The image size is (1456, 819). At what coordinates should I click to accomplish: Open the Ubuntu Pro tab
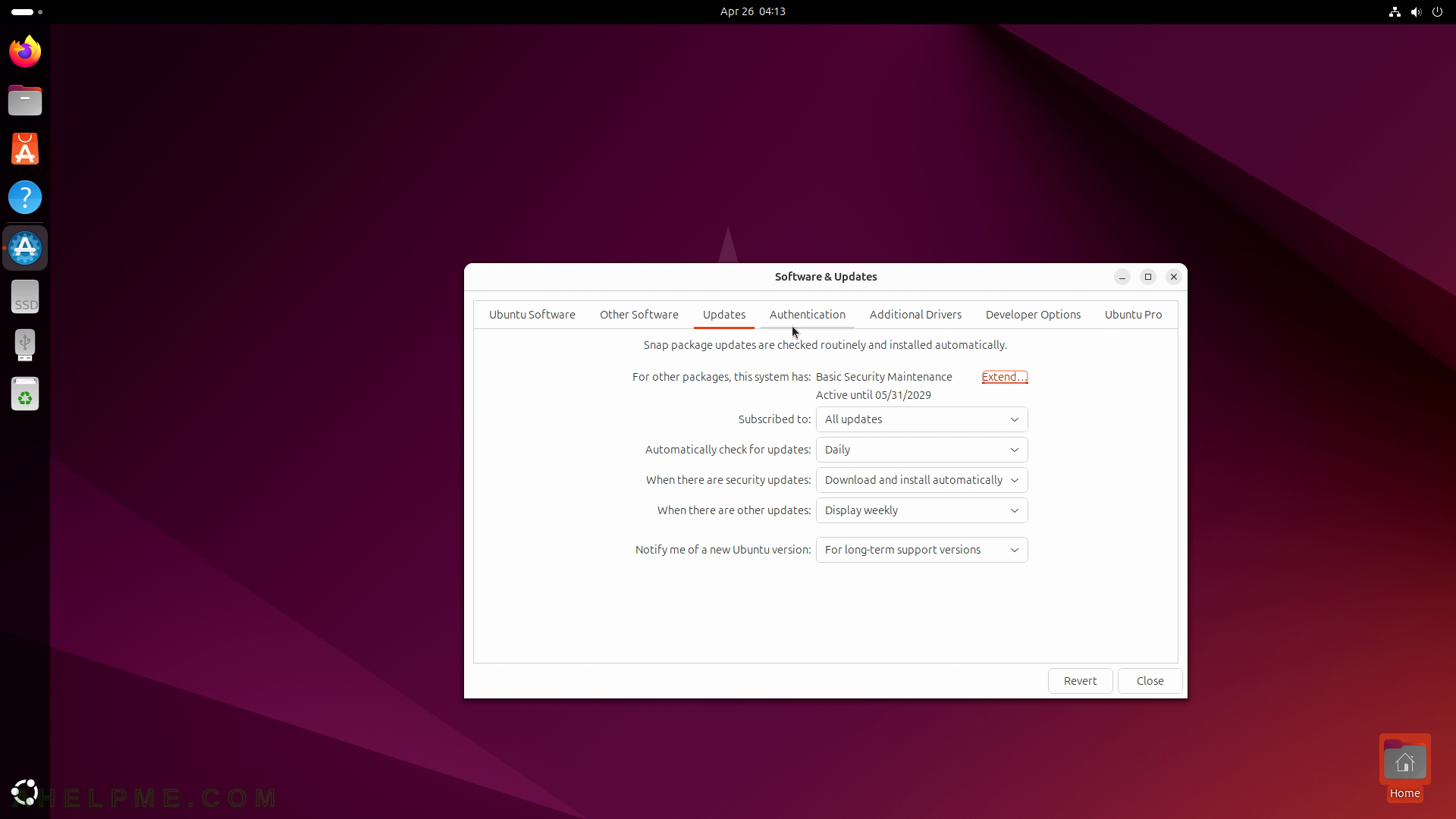tap(1133, 315)
